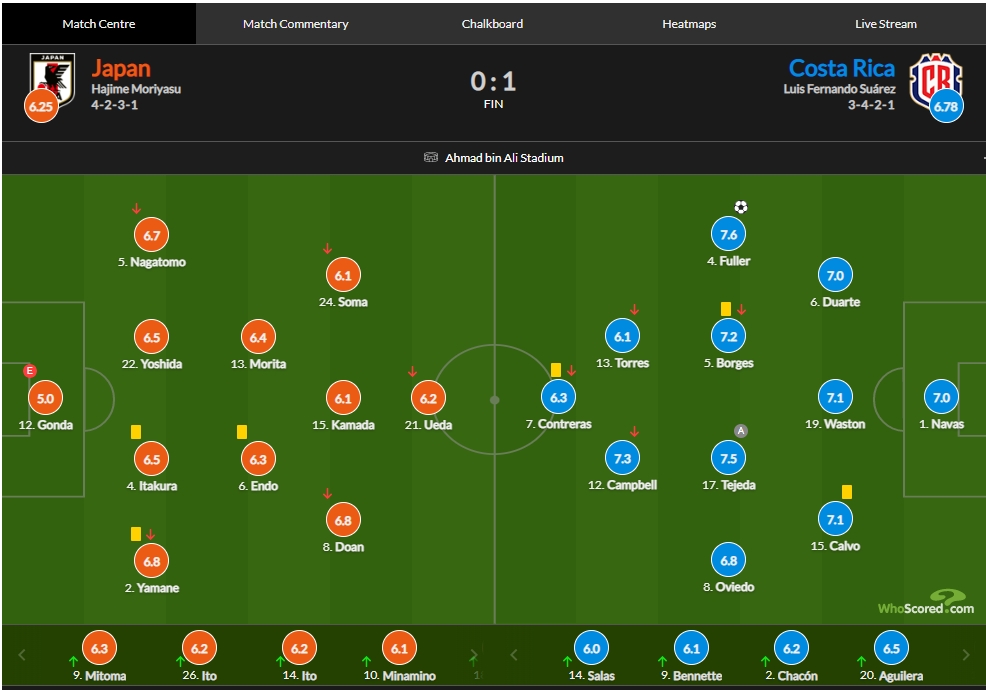Show previous Japan substitutes with left arrow
The height and width of the screenshot is (690, 986).
[22, 655]
